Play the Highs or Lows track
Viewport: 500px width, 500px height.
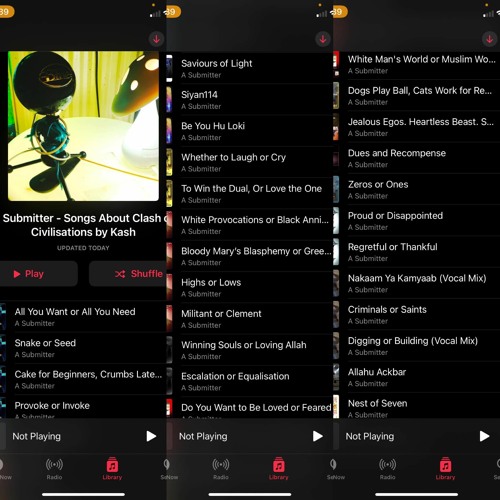point(250,287)
